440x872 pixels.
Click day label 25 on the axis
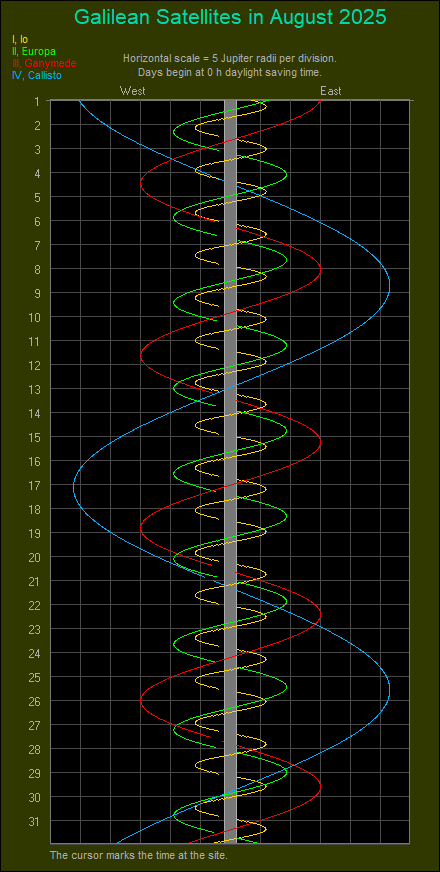tap(34, 677)
